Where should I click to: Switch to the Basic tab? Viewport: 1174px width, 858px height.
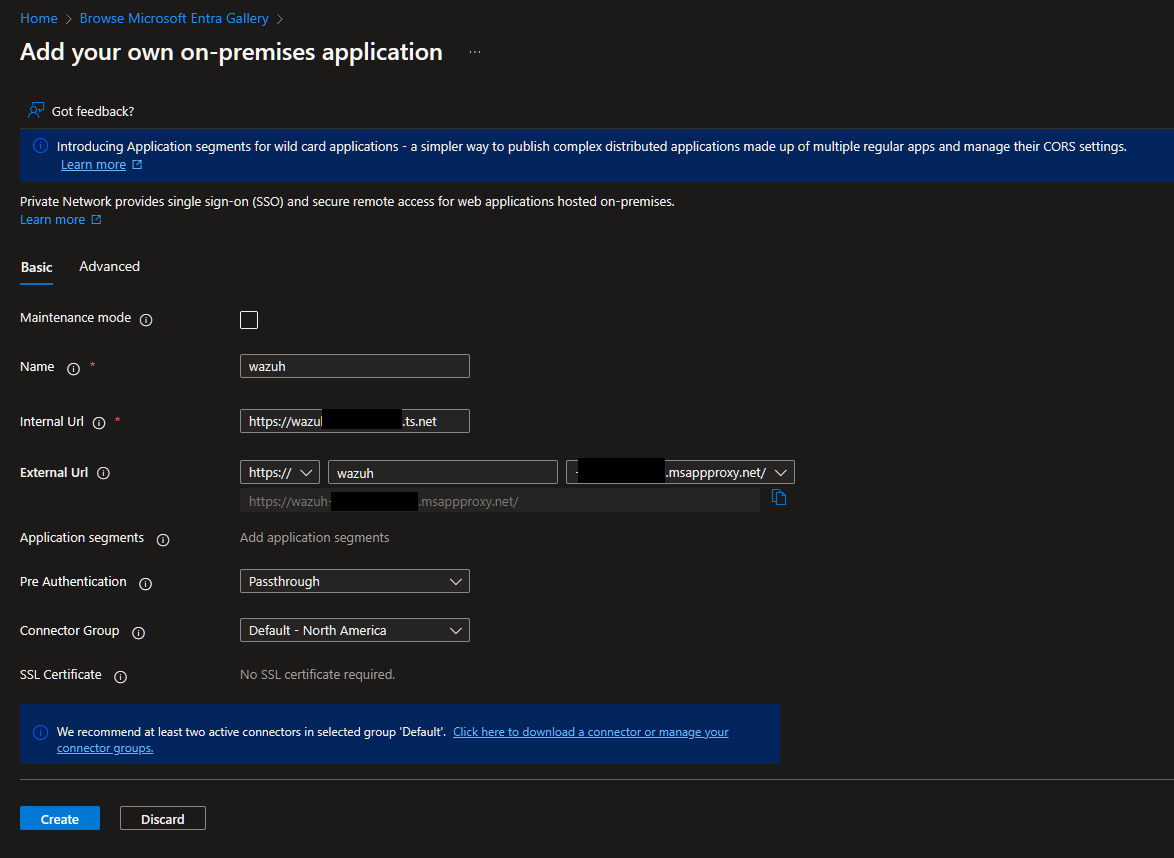click(36, 267)
